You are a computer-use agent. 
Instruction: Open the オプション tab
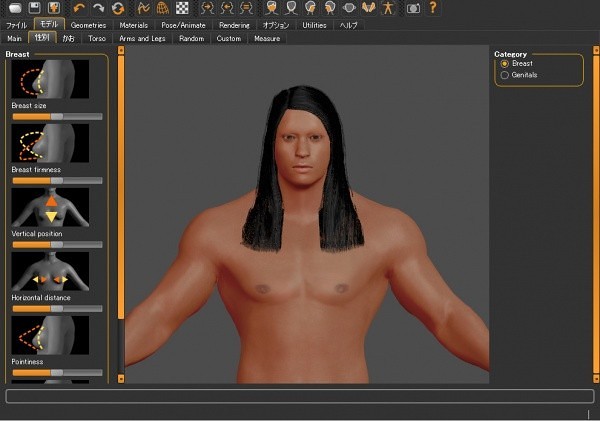[x=276, y=25]
